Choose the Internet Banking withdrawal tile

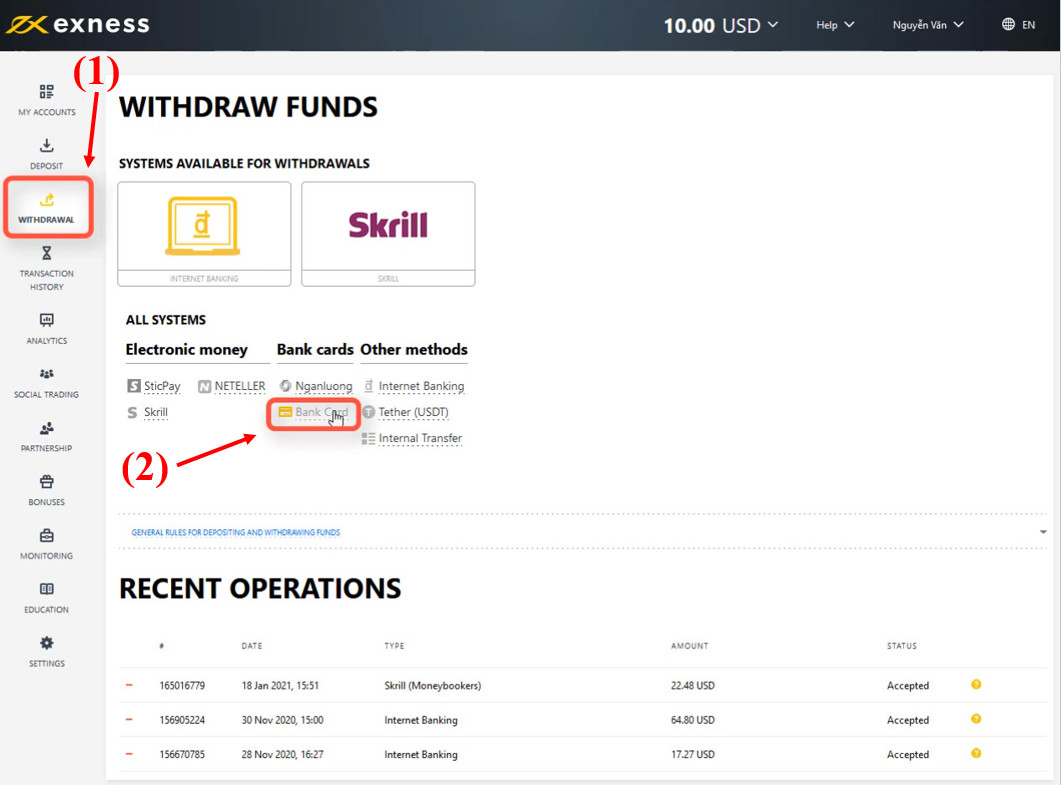coord(204,234)
